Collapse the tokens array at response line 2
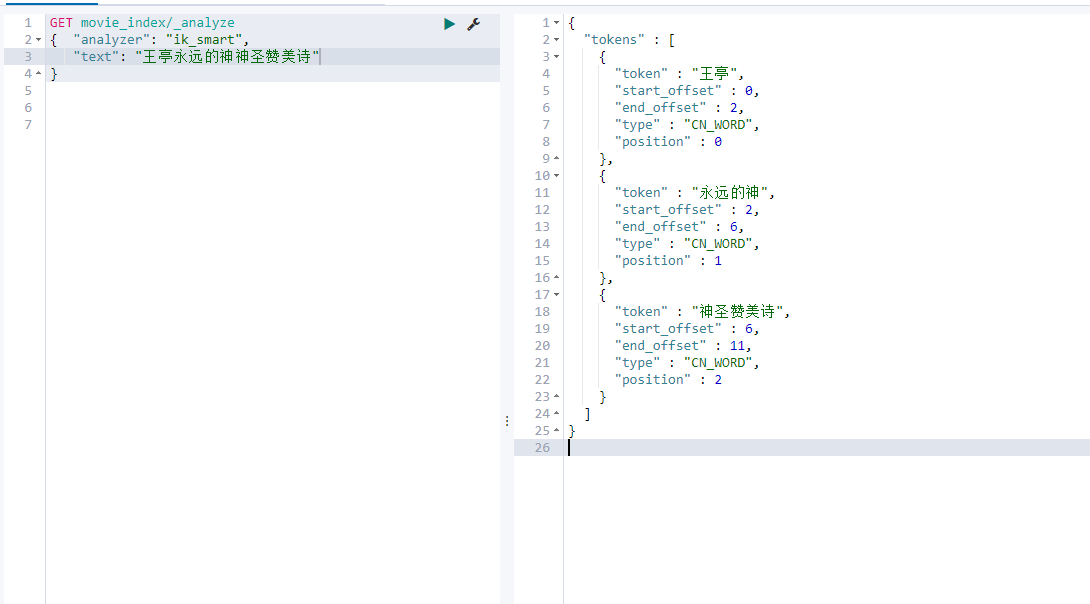The width and height of the screenshot is (1090, 604). click(556, 40)
